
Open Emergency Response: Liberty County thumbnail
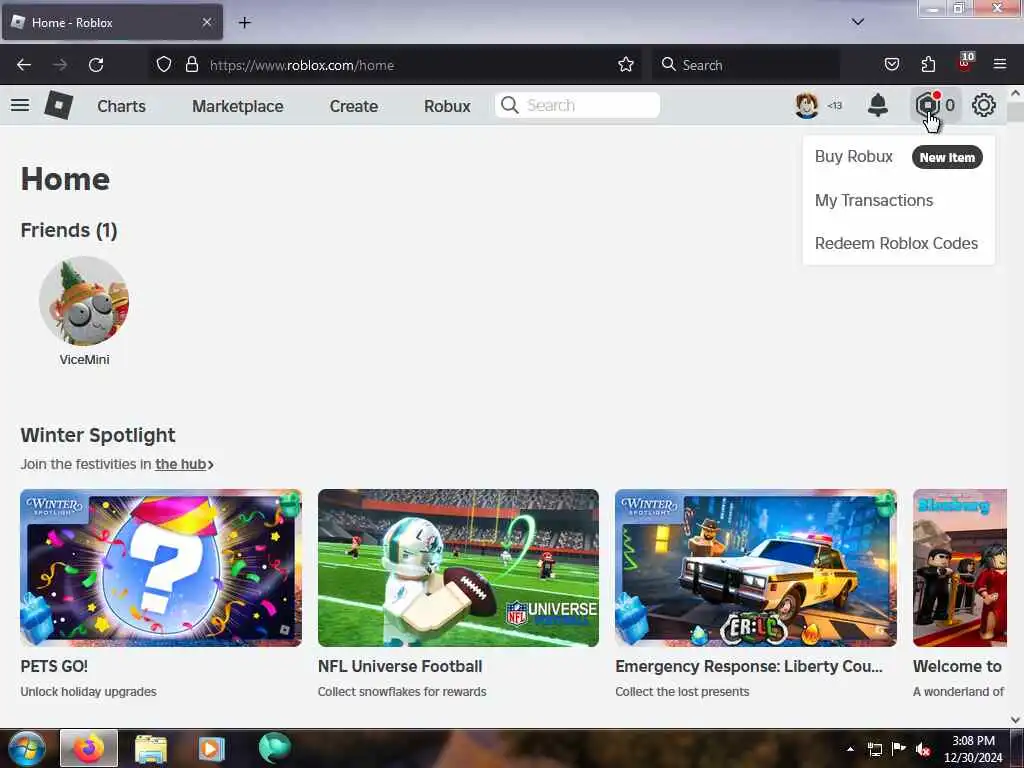756,568
